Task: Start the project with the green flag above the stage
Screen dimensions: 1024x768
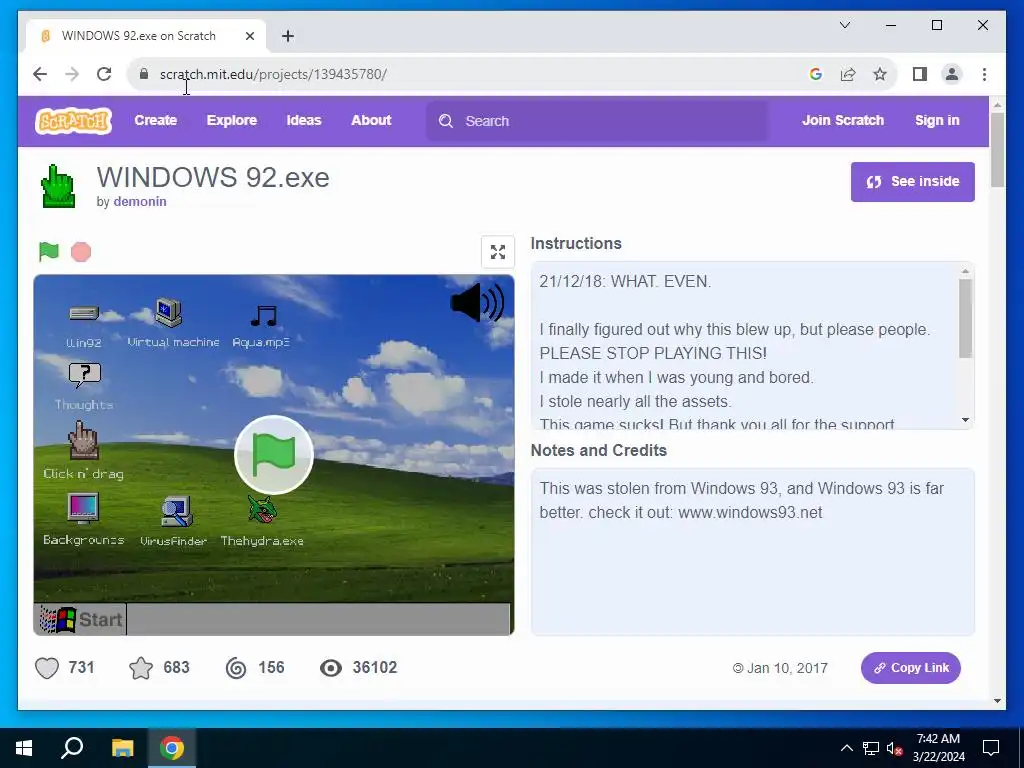Action: pyautogui.click(x=49, y=251)
